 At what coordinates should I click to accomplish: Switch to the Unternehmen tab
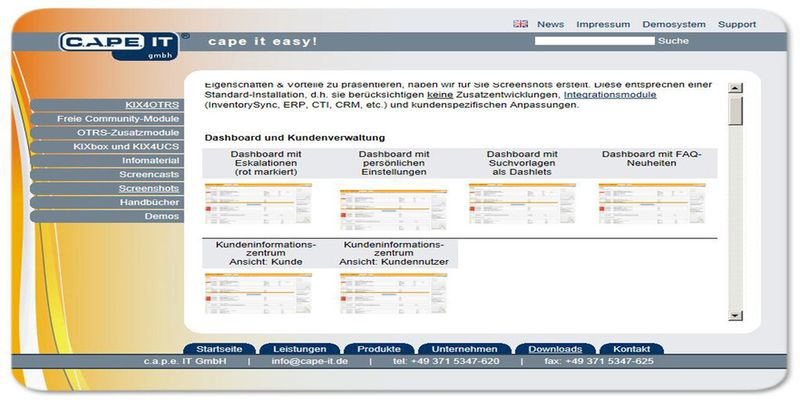tap(464, 349)
